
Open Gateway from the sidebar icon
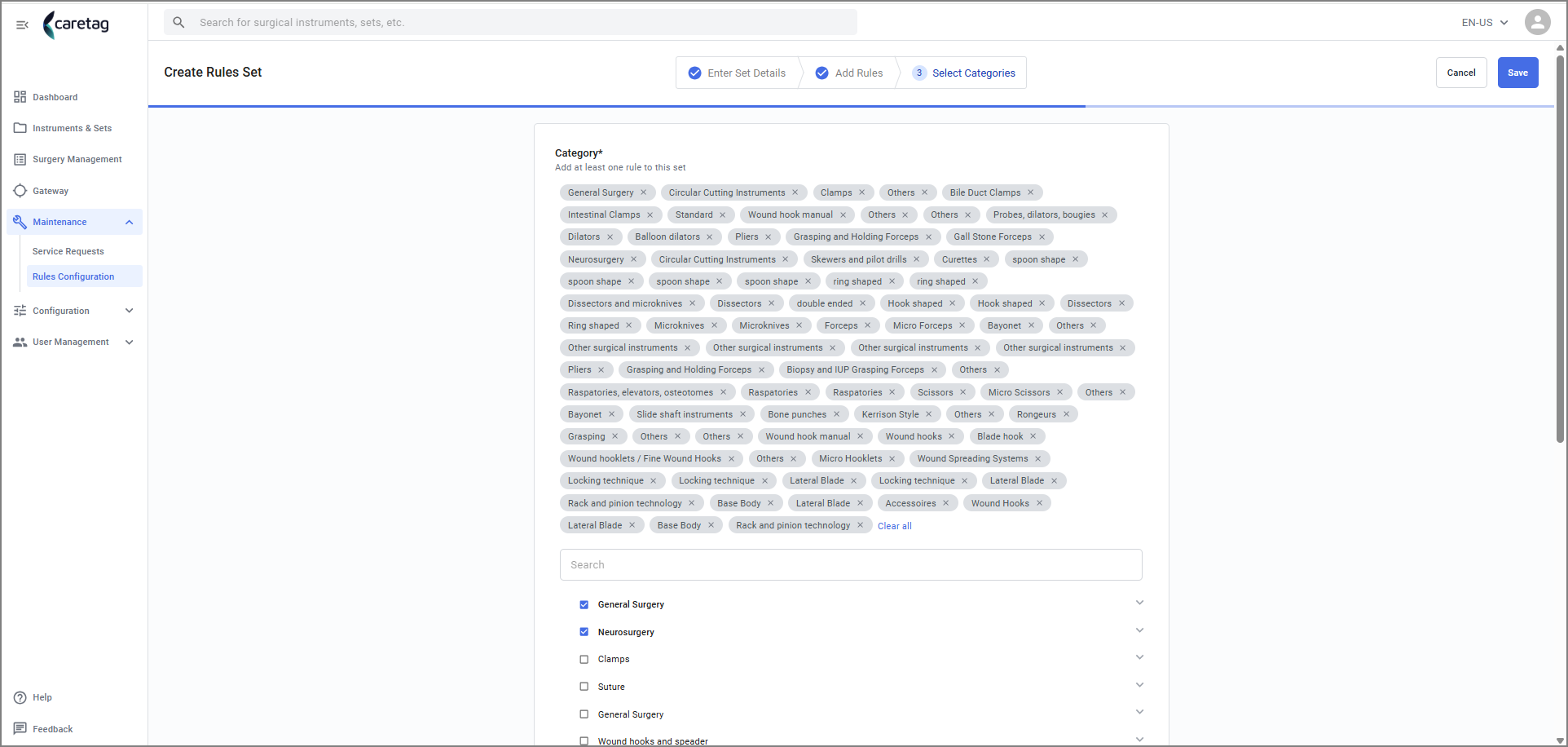coord(20,191)
